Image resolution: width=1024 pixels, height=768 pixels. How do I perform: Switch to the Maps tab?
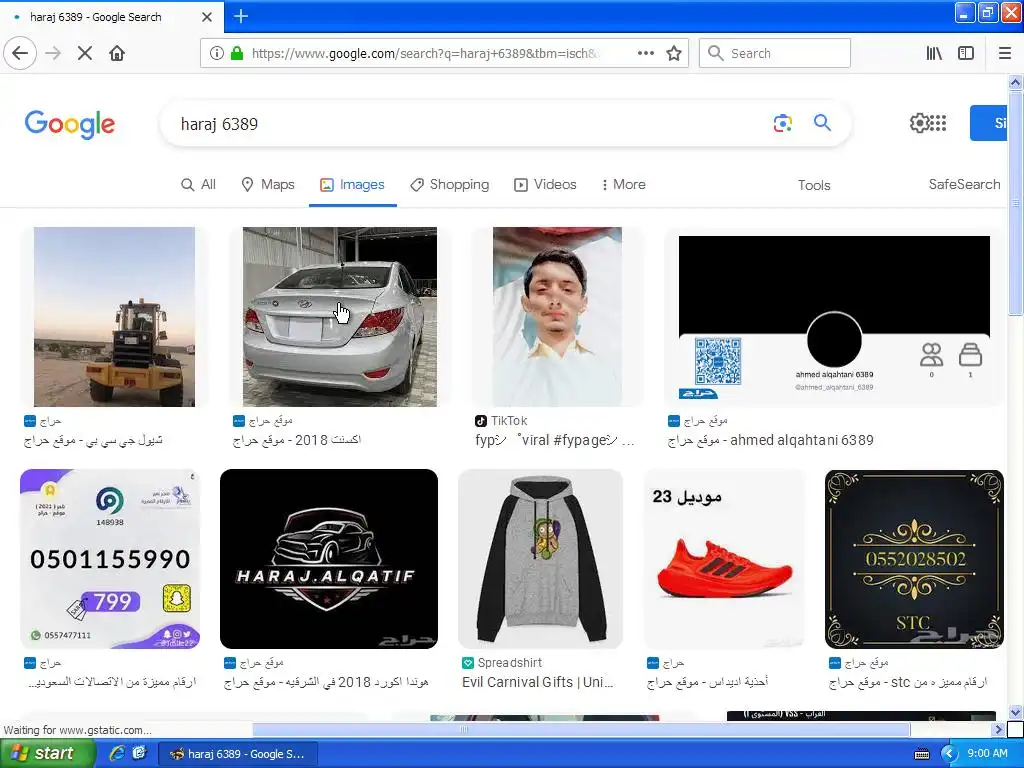tap(268, 185)
